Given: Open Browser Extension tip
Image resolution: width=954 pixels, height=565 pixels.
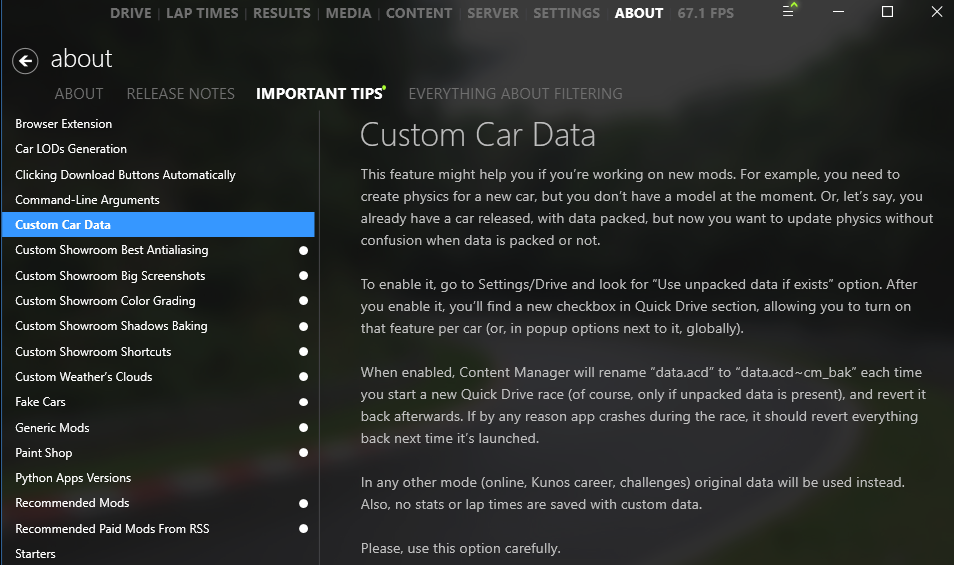Looking at the screenshot, I should coord(64,124).
